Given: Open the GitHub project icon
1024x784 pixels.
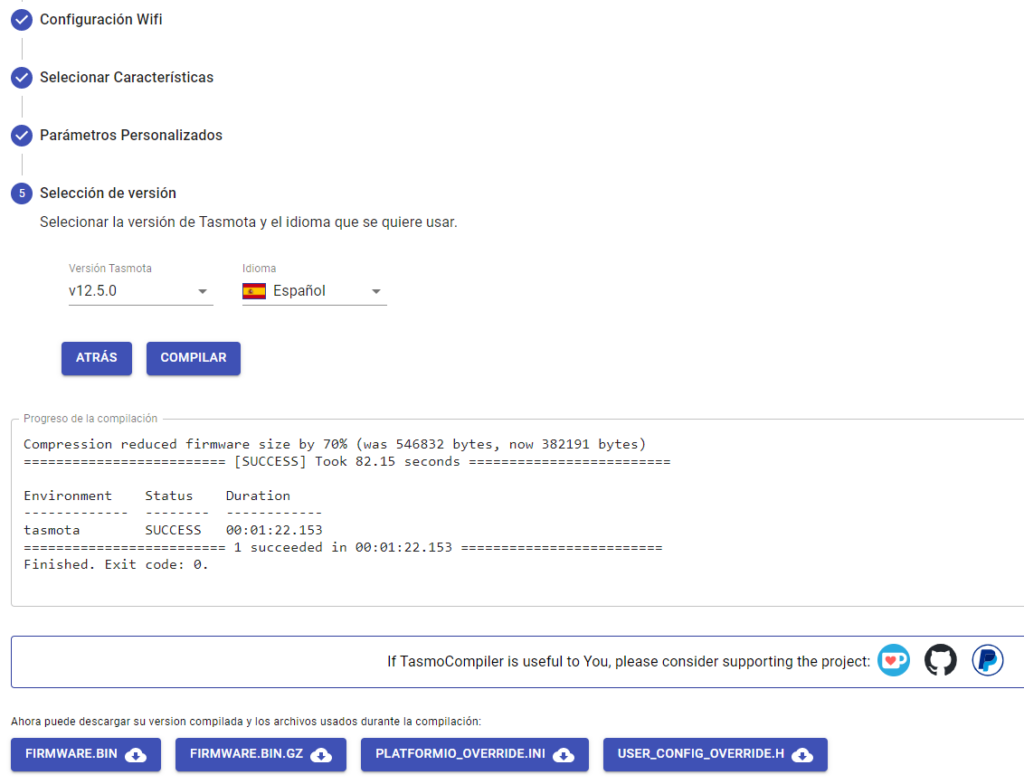Looking at the screenshot, I should pos(940,660).
